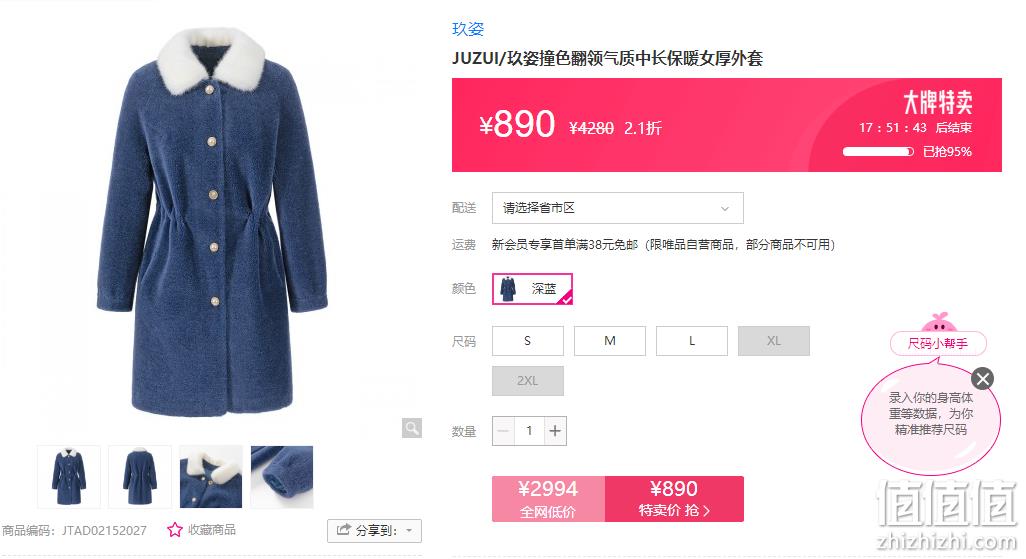
Task: View the sleeve cuff detail thumbnail
Action: pos(282,477)
